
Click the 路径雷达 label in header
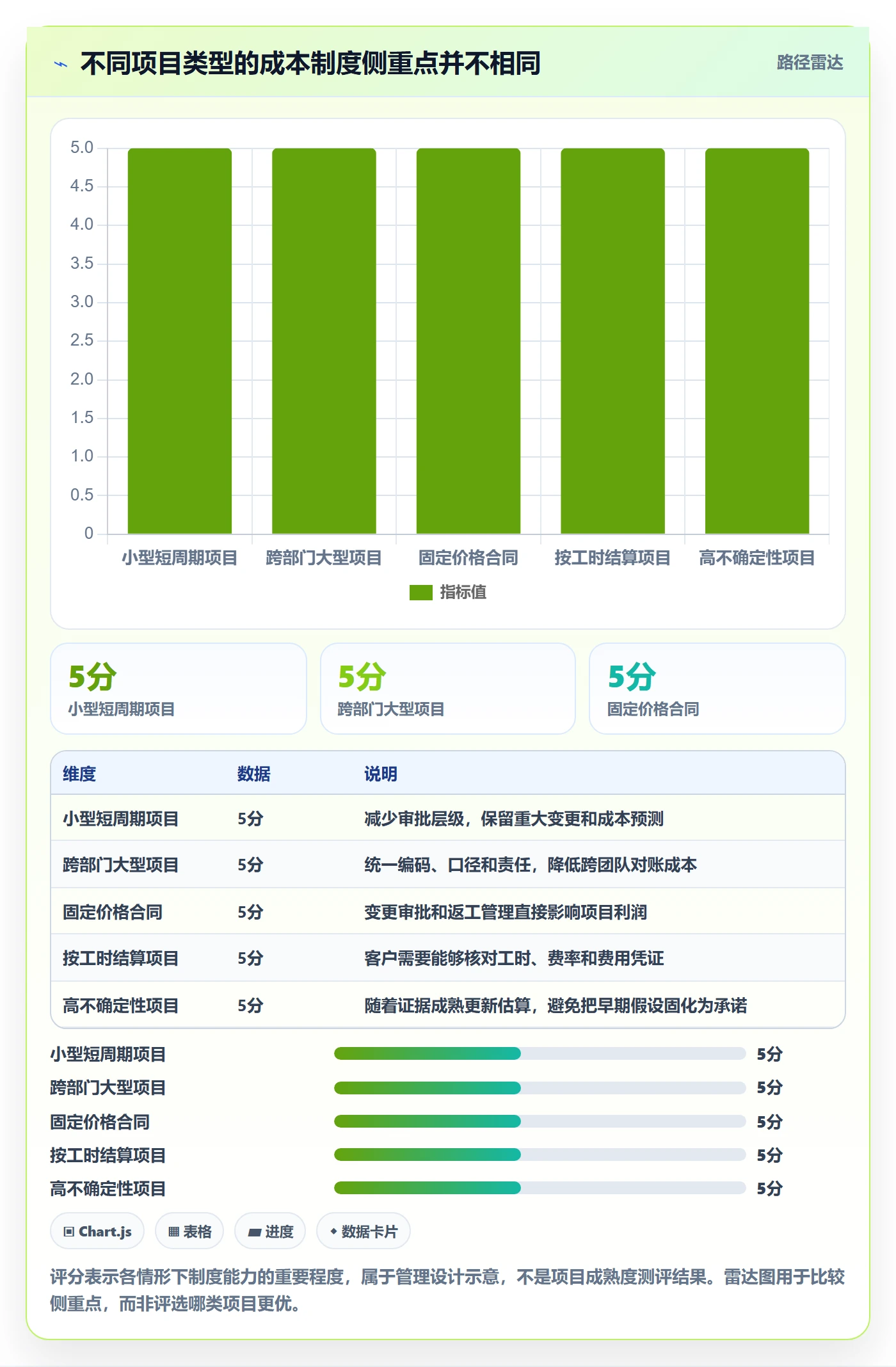click(810, 63)
